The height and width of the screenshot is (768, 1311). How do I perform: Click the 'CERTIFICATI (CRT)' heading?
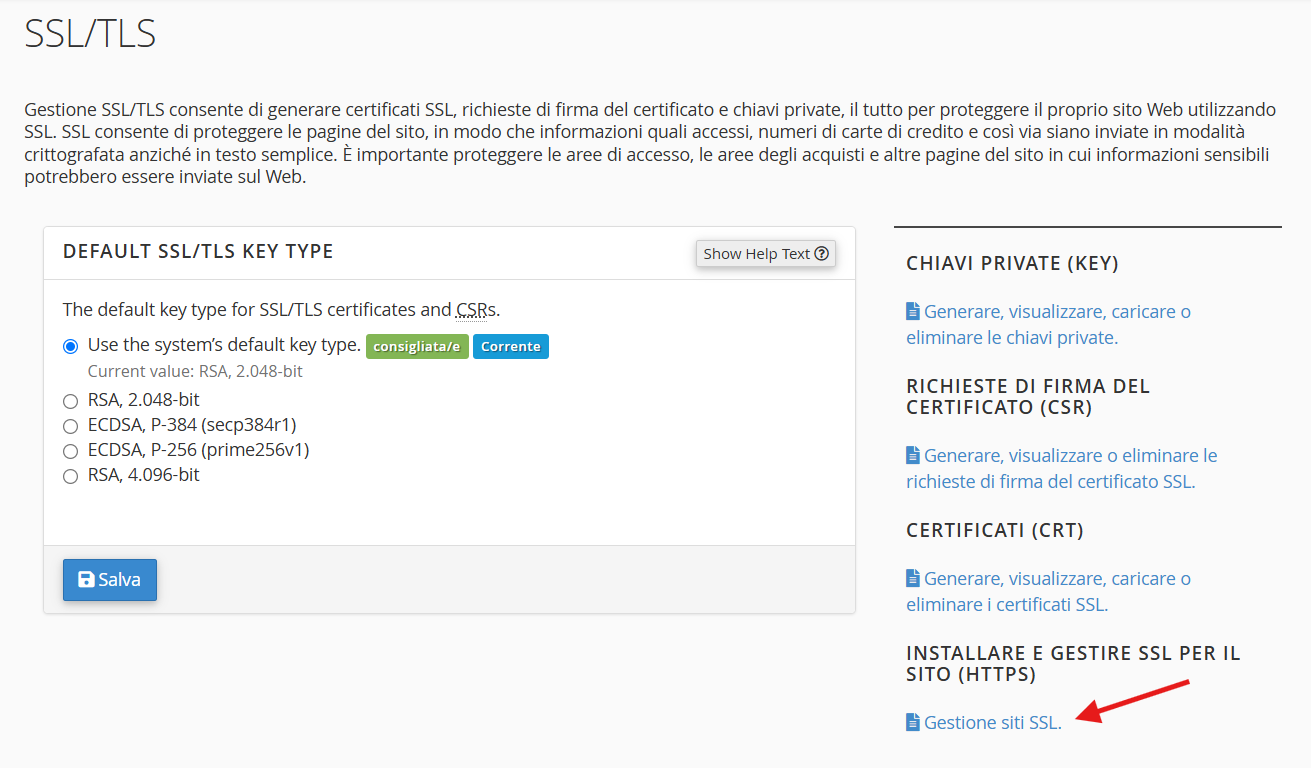(995, 531)
